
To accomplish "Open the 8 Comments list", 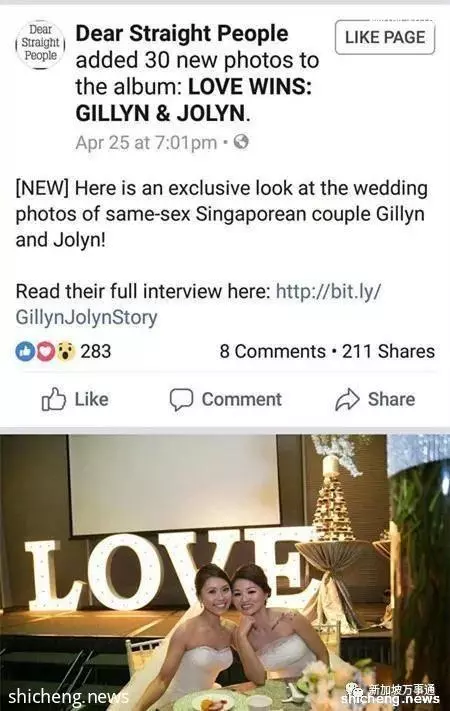I will tap(272, 351).
